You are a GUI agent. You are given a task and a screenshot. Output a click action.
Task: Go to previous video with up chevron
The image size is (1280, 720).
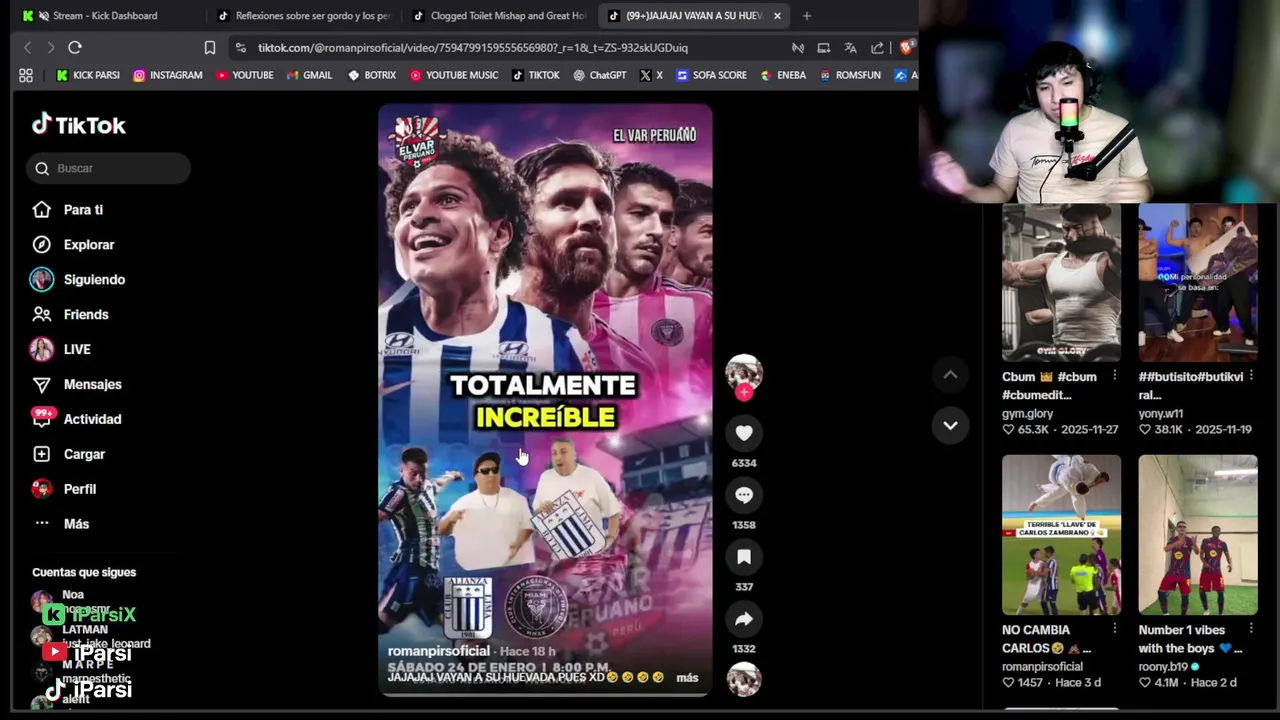click(950, 375)
